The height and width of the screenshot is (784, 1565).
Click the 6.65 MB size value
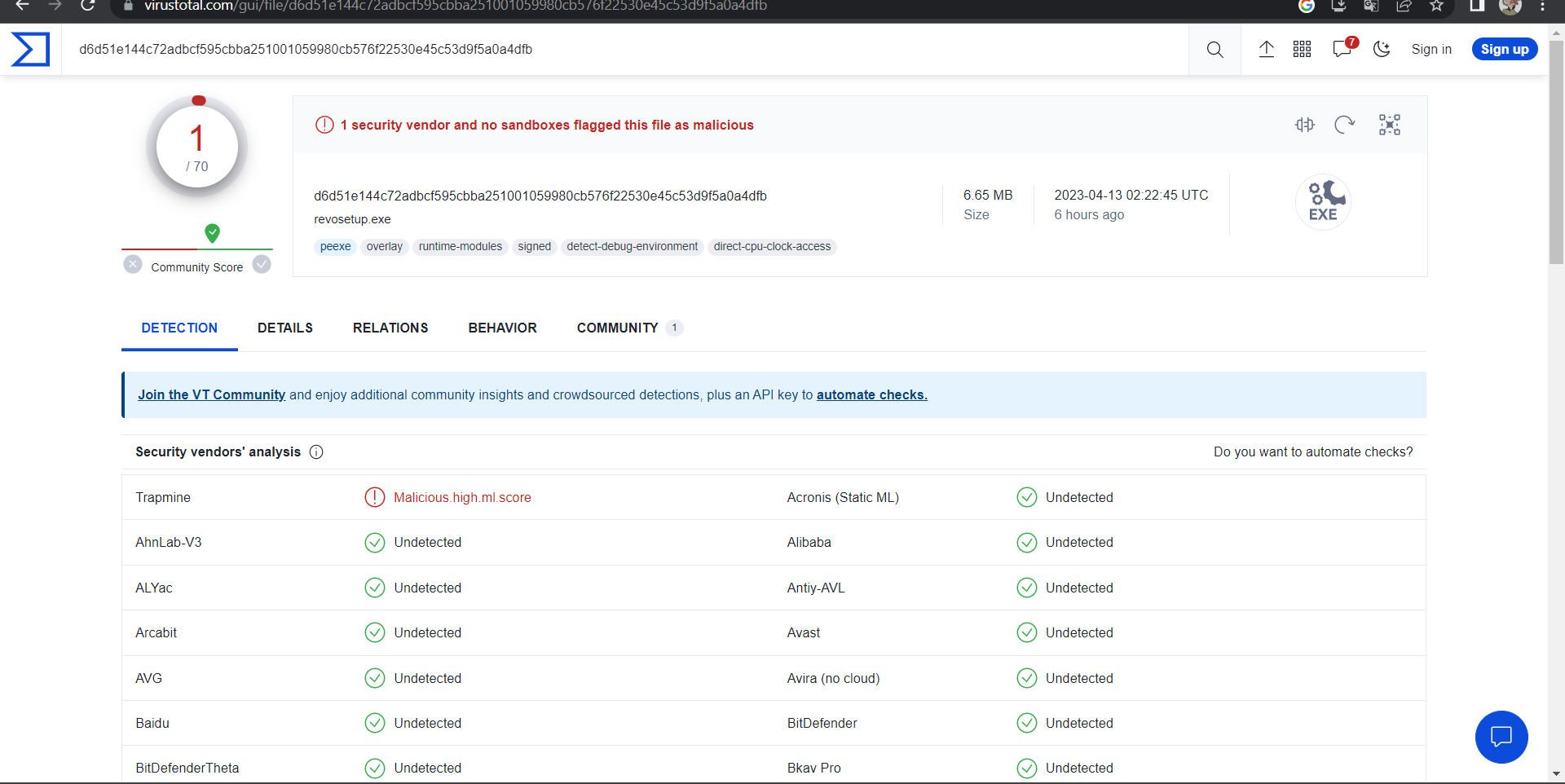988,196
